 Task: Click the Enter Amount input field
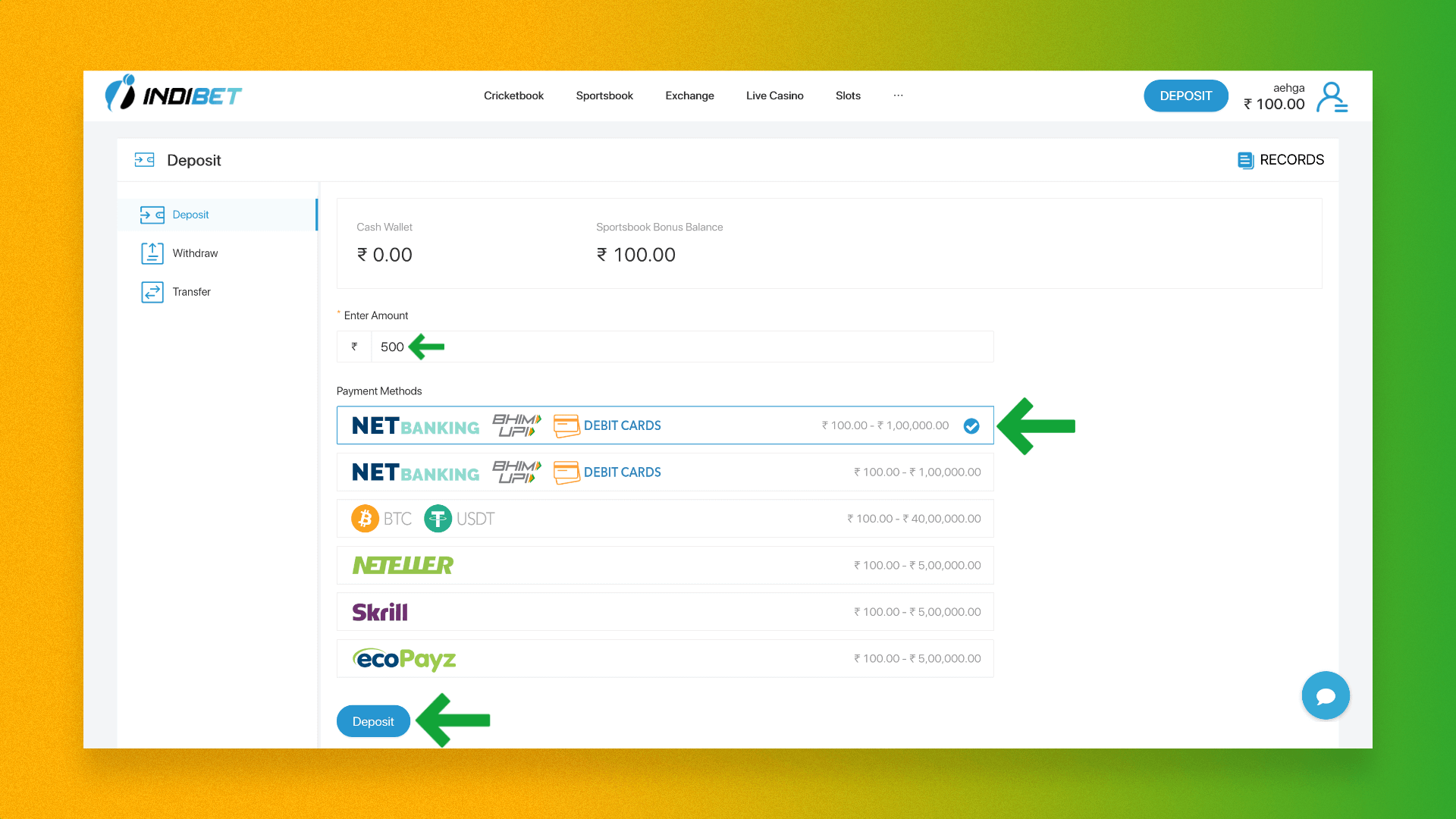coord(682,347)
